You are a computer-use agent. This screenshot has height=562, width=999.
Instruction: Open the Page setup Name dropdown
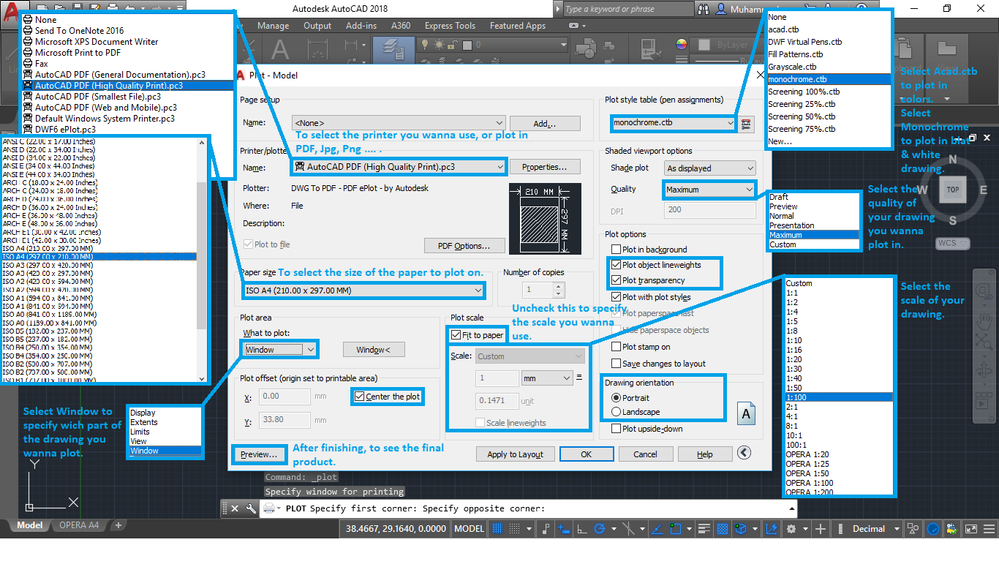click(x=399, y=123)
